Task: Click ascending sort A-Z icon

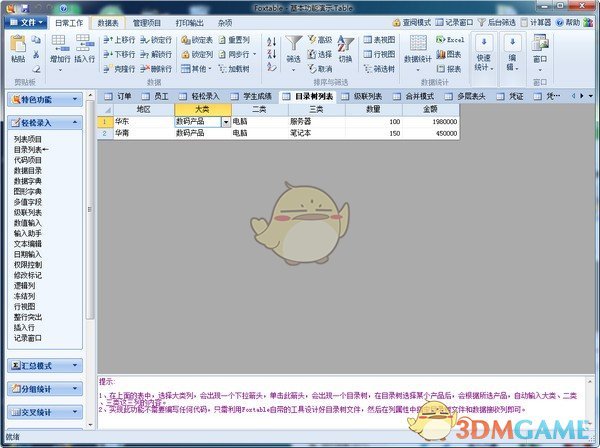Action: 272,41
